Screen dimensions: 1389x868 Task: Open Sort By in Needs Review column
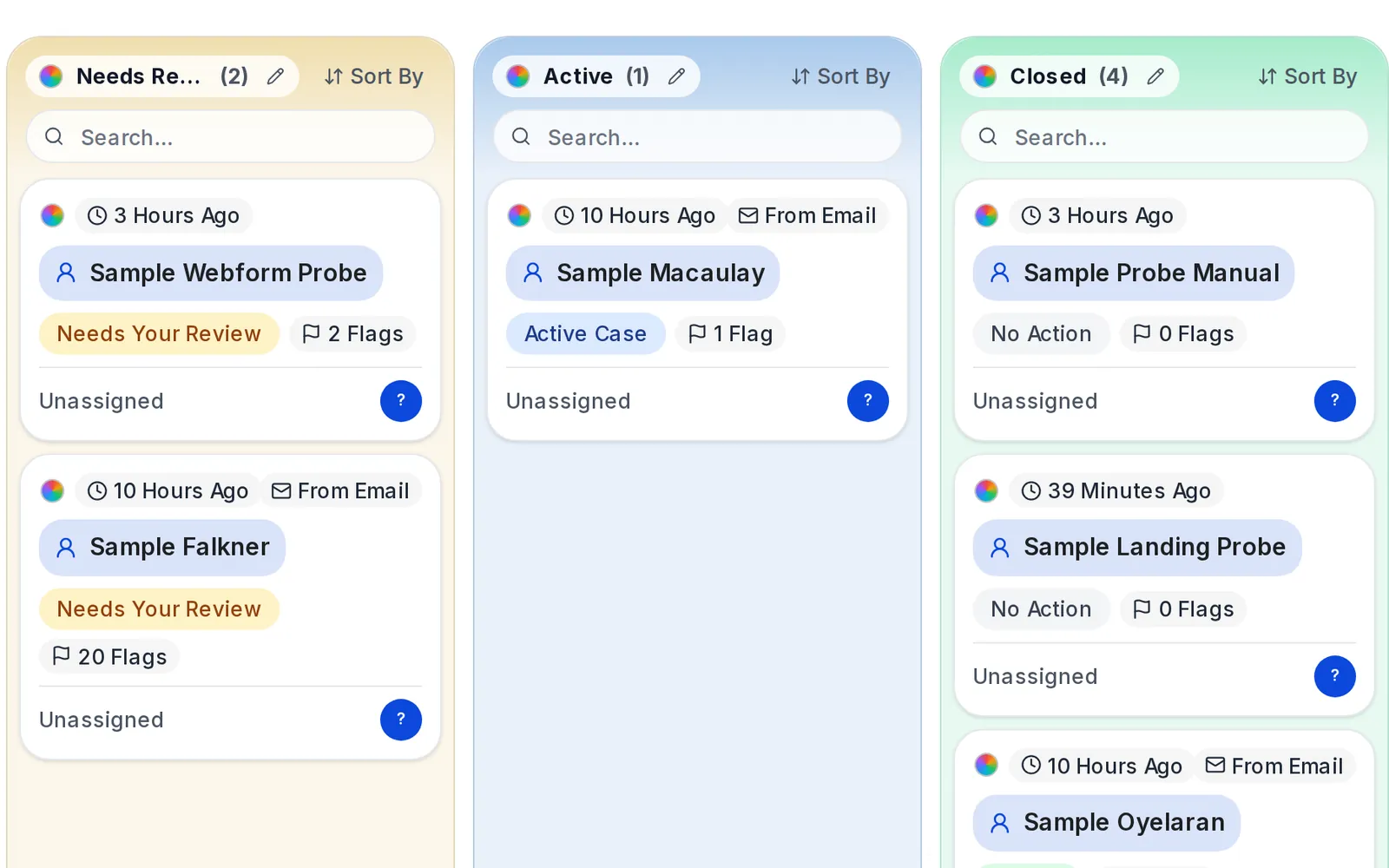pyautogui.click(x=374, y=76)
